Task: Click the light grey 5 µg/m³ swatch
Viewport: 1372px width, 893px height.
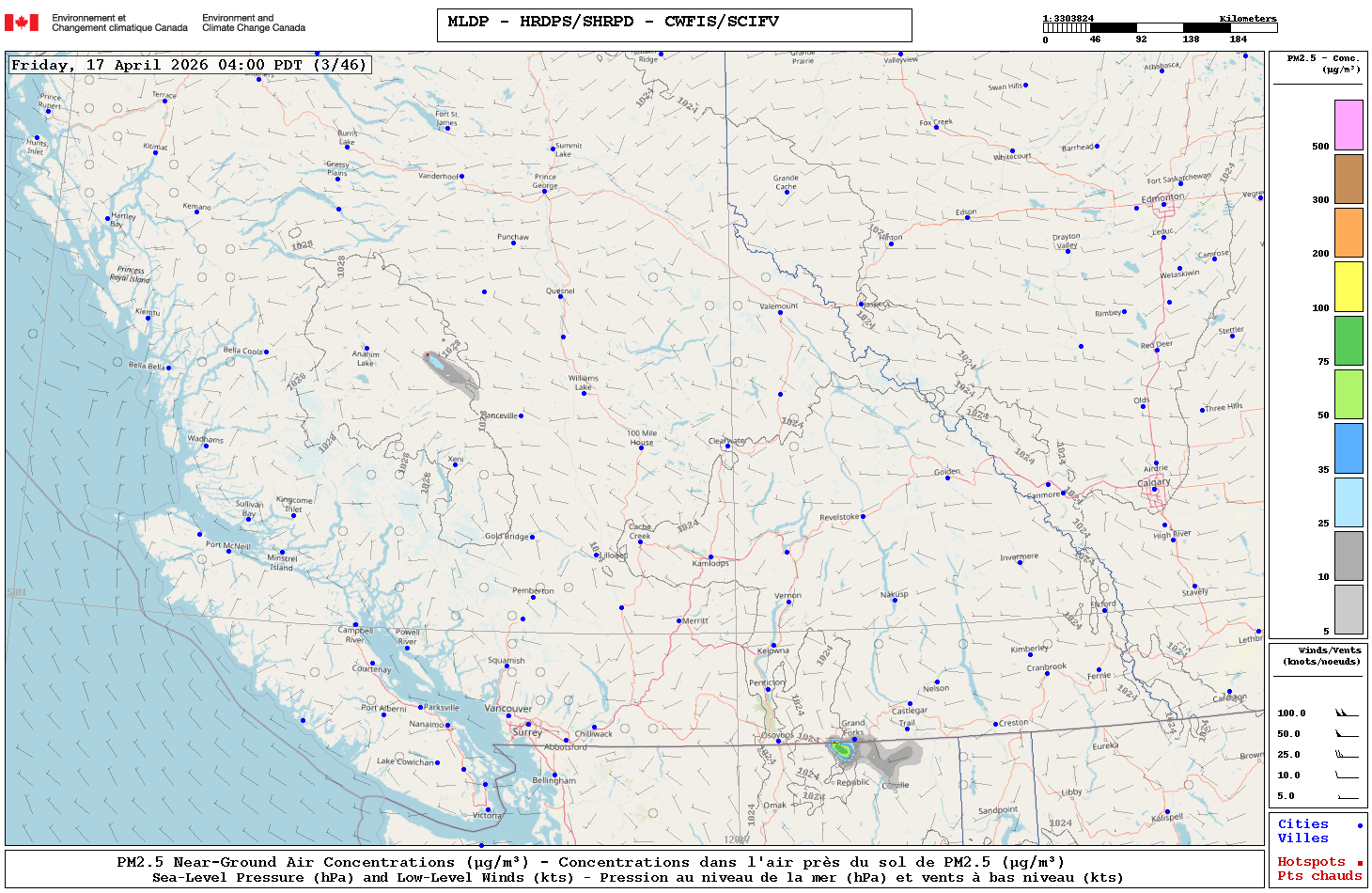Action: (x=1349, y=610)
